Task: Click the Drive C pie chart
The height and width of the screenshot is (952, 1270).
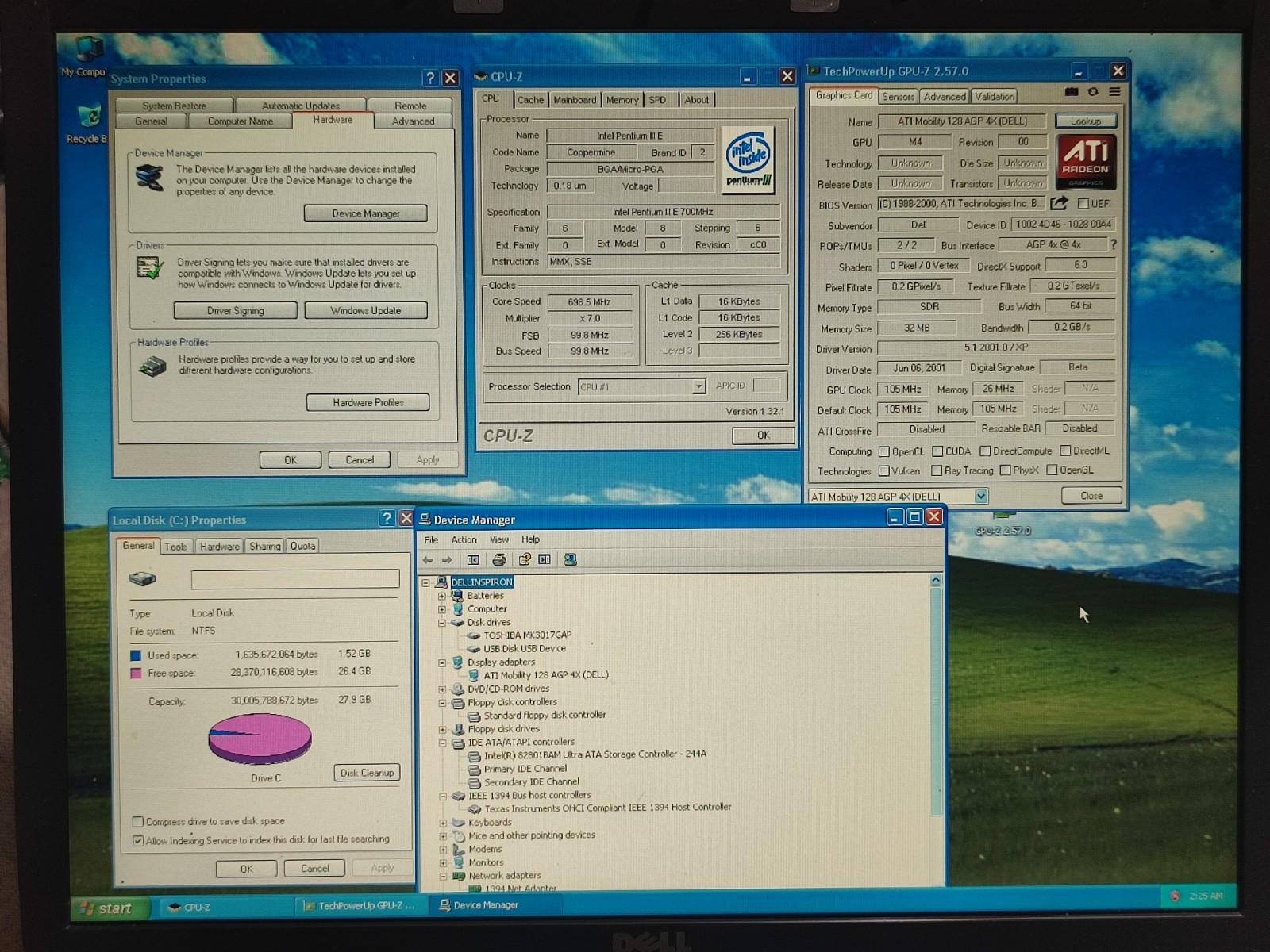Action: tap(260, 739)
